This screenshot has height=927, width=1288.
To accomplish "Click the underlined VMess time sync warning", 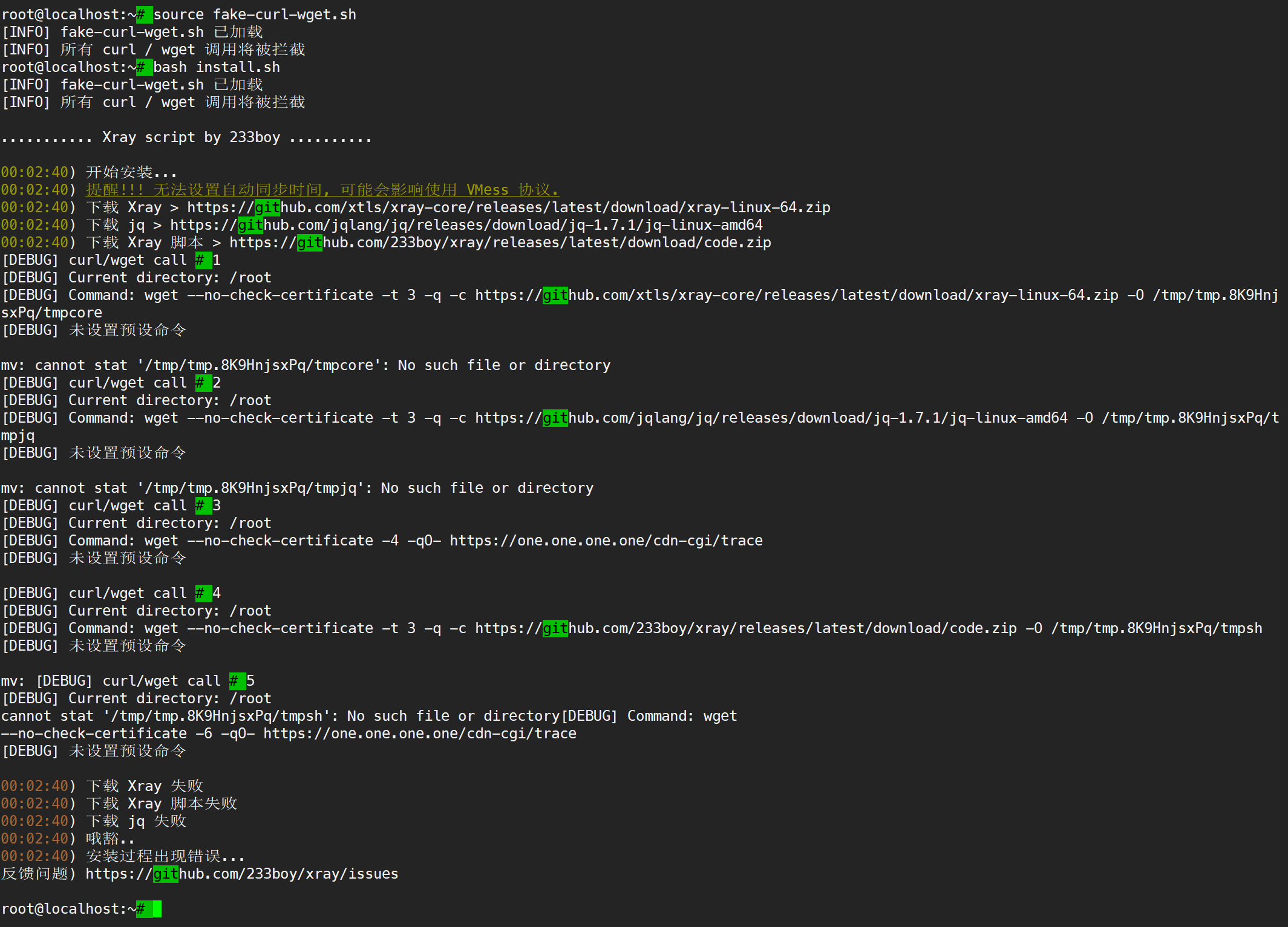I will tap(322, 190).
